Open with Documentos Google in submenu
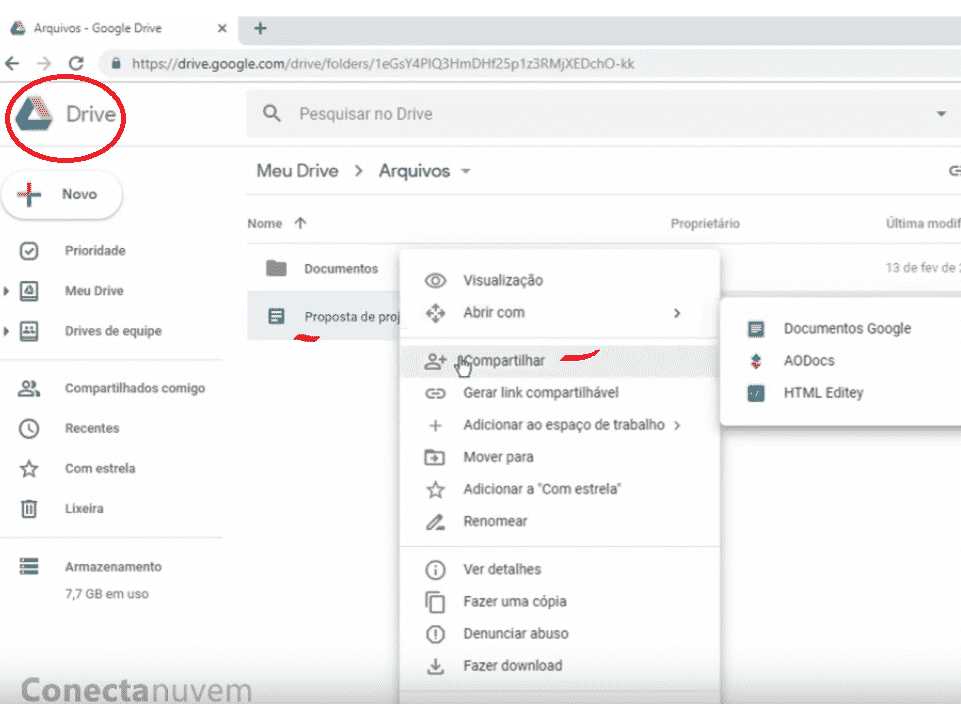The width and height of the screenshot is (961, 704). [x=841, y=329]
